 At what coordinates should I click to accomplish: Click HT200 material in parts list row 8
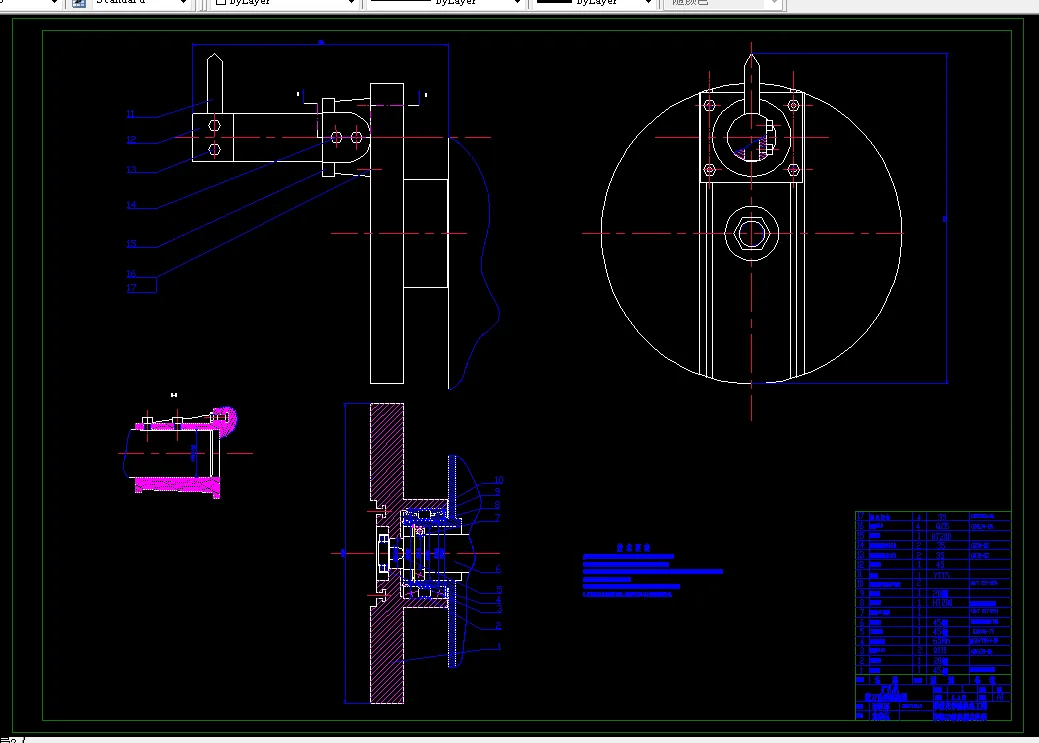(941, 602)
